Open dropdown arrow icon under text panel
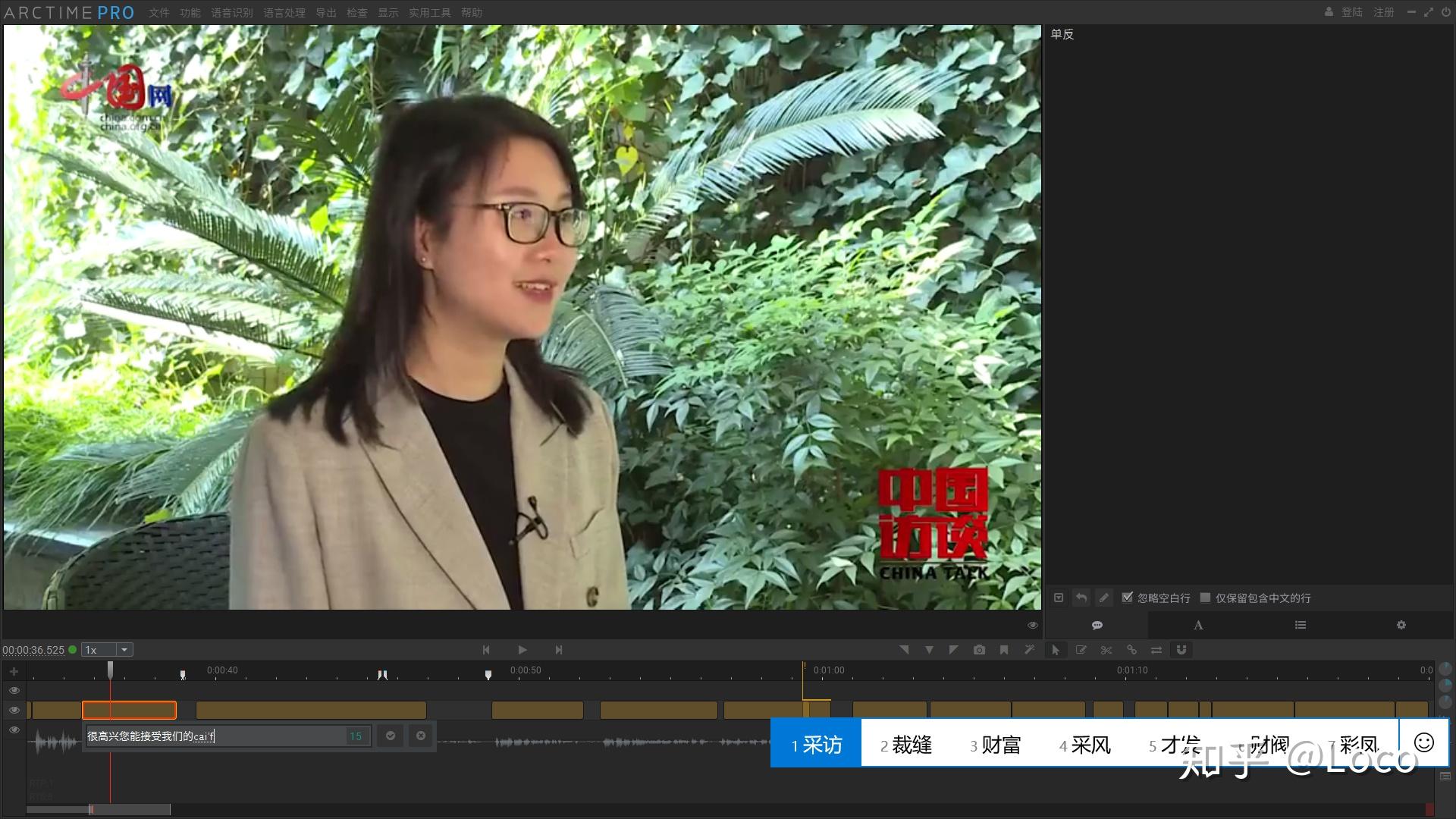The width and height of the screenshot is (1456, 819). coord(1059,598)
